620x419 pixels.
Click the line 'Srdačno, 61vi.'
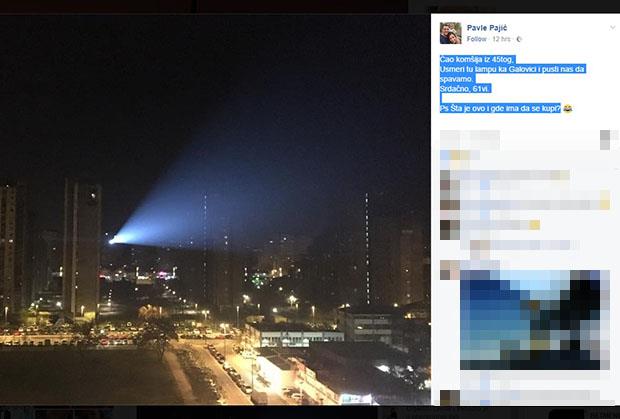465,89
